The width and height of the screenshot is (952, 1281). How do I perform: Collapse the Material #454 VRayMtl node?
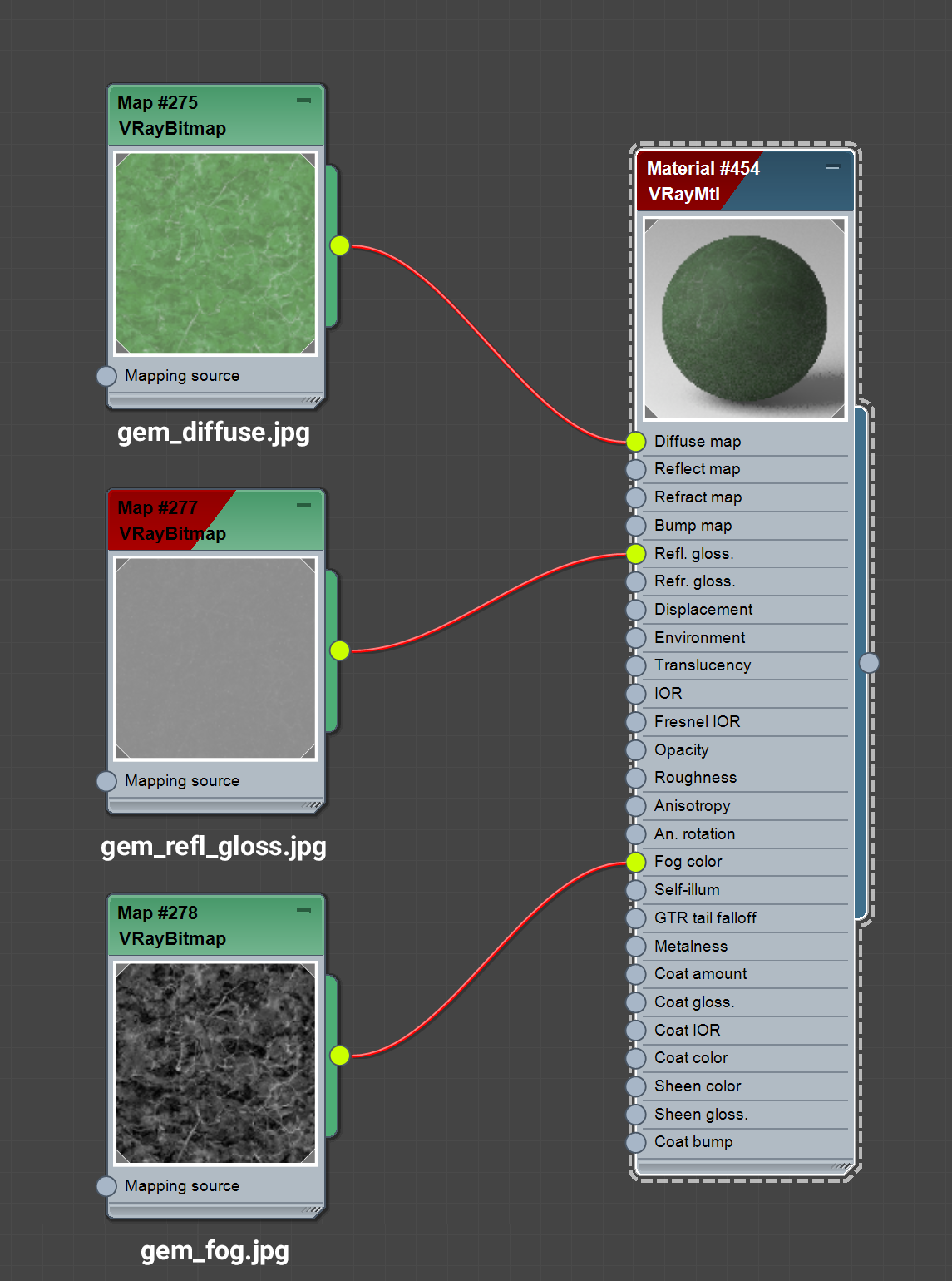[x=831, y=166]
